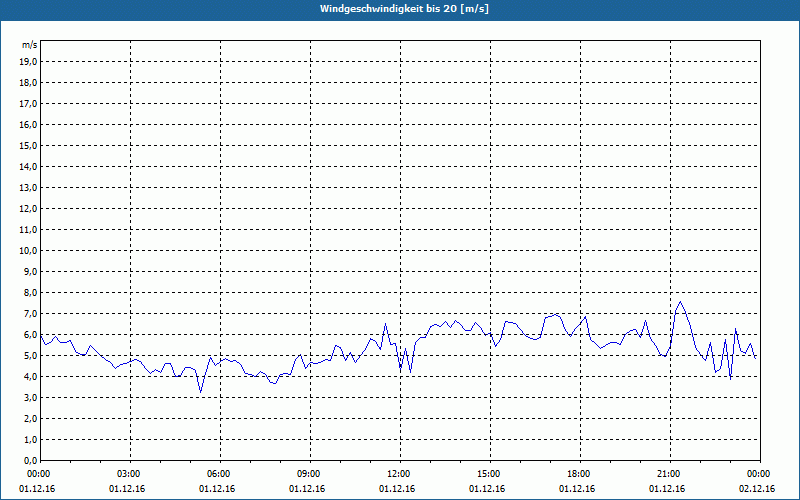Screen dimensions: 800x500
Task: Pick the '15,0' y-axis label
Action: (x=29, y=145)
